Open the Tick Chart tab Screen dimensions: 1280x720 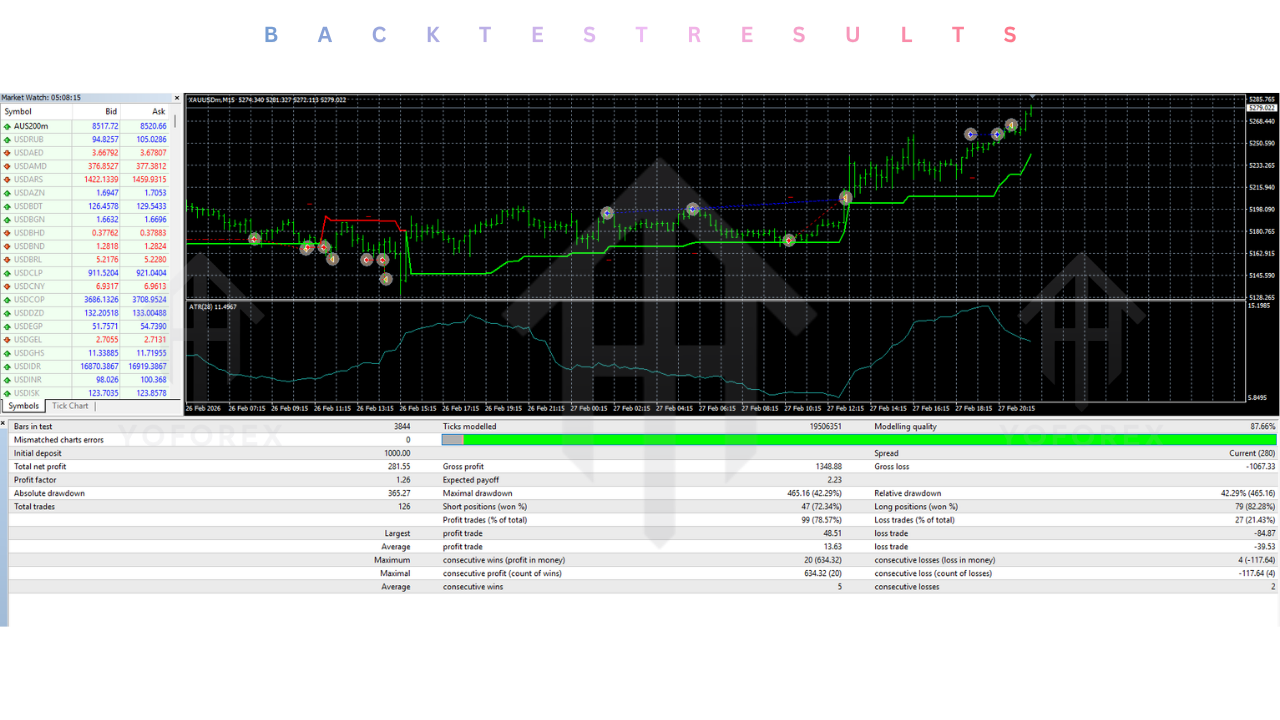pyautogui.click(x=69, y=405)
